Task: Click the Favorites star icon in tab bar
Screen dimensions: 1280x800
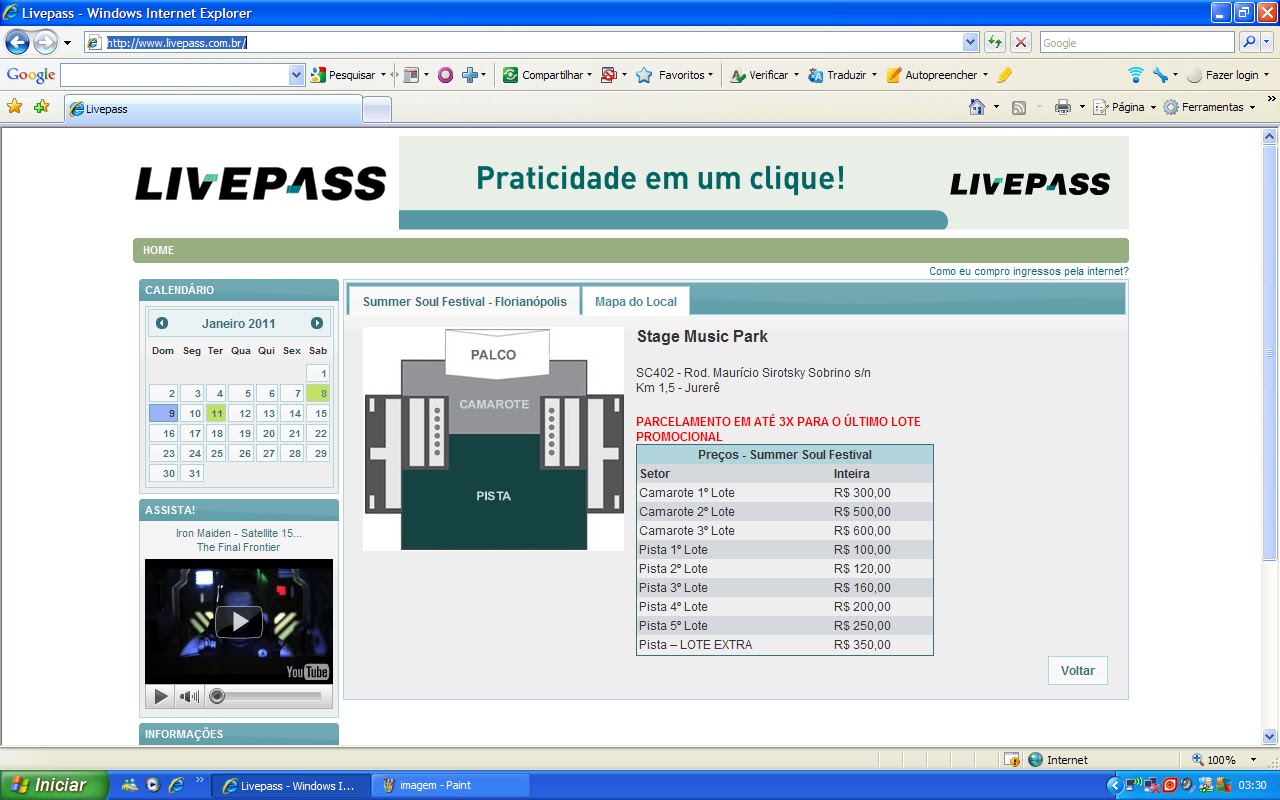Action: [15, 107]
